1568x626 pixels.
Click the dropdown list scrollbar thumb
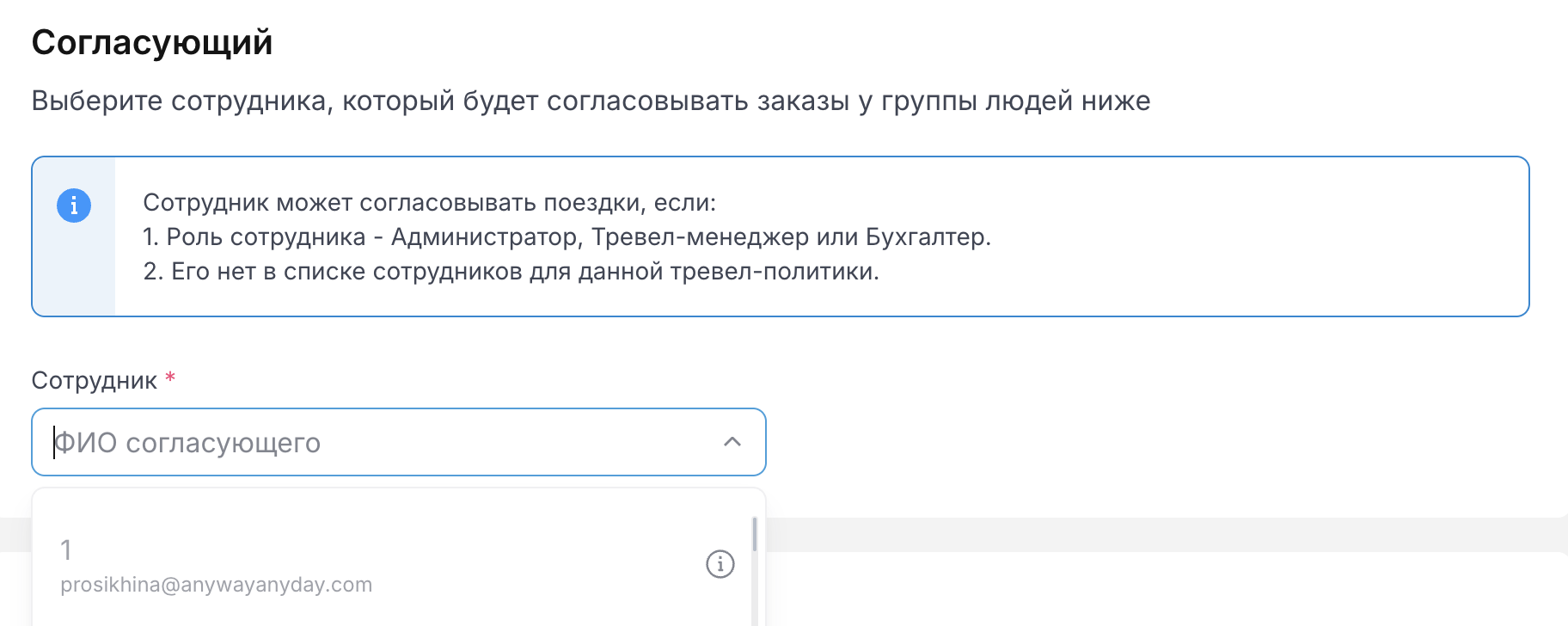click(754, 534)
